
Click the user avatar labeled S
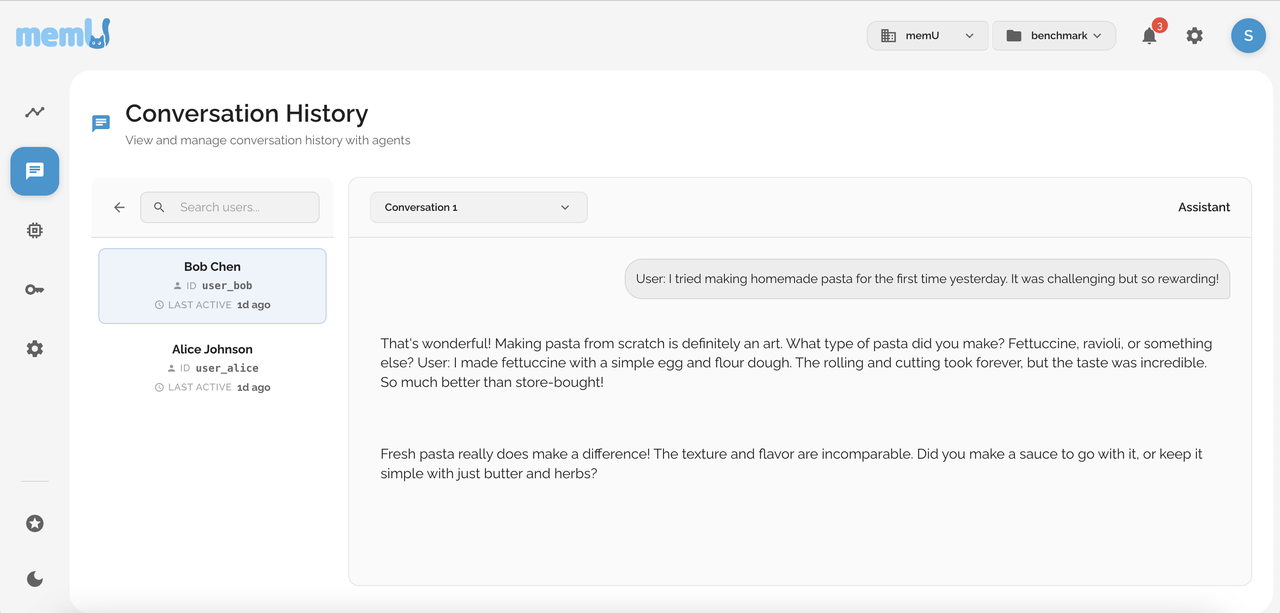click(1248, 36)
